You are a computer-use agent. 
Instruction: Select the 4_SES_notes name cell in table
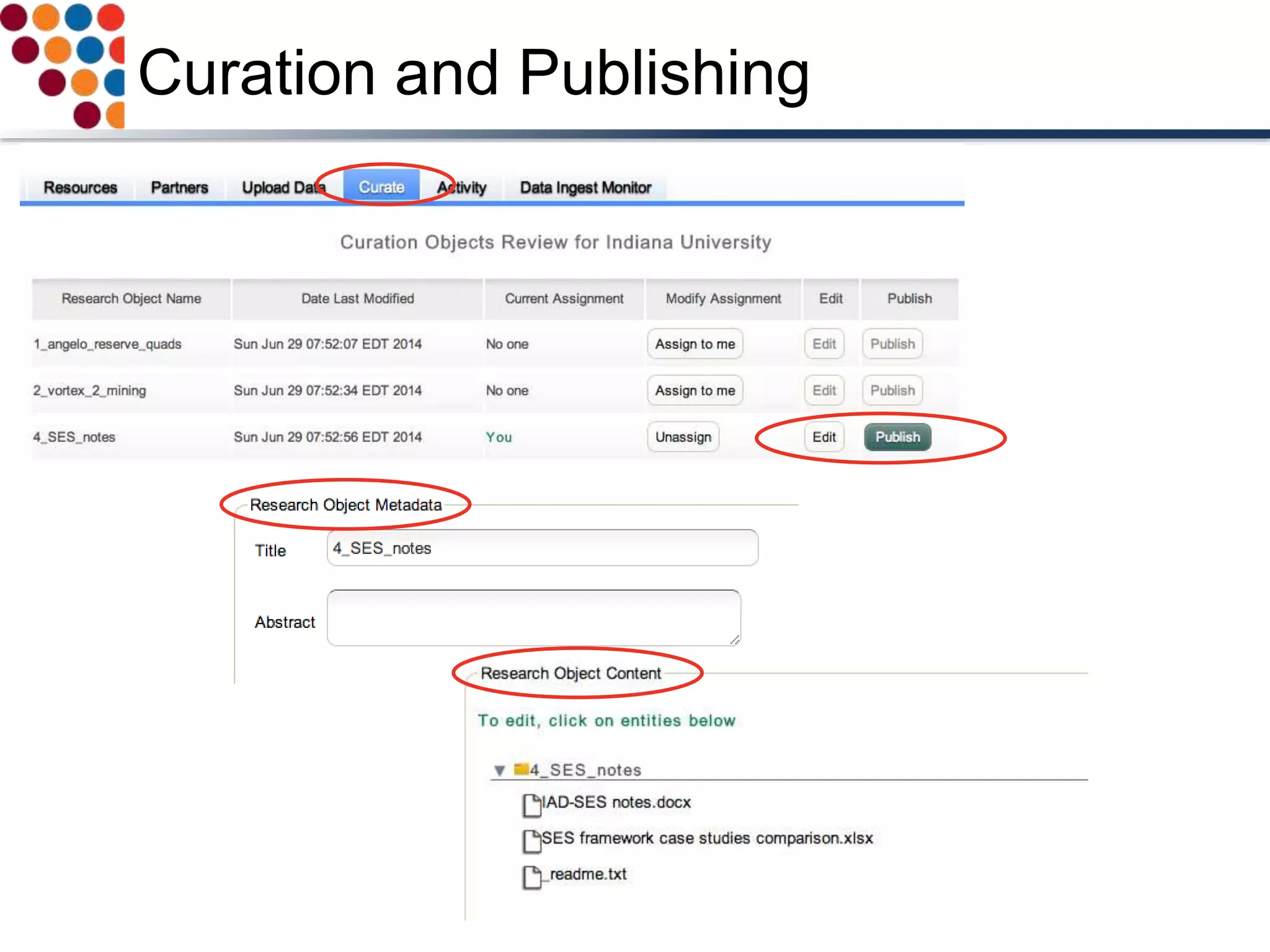[74, 437]
